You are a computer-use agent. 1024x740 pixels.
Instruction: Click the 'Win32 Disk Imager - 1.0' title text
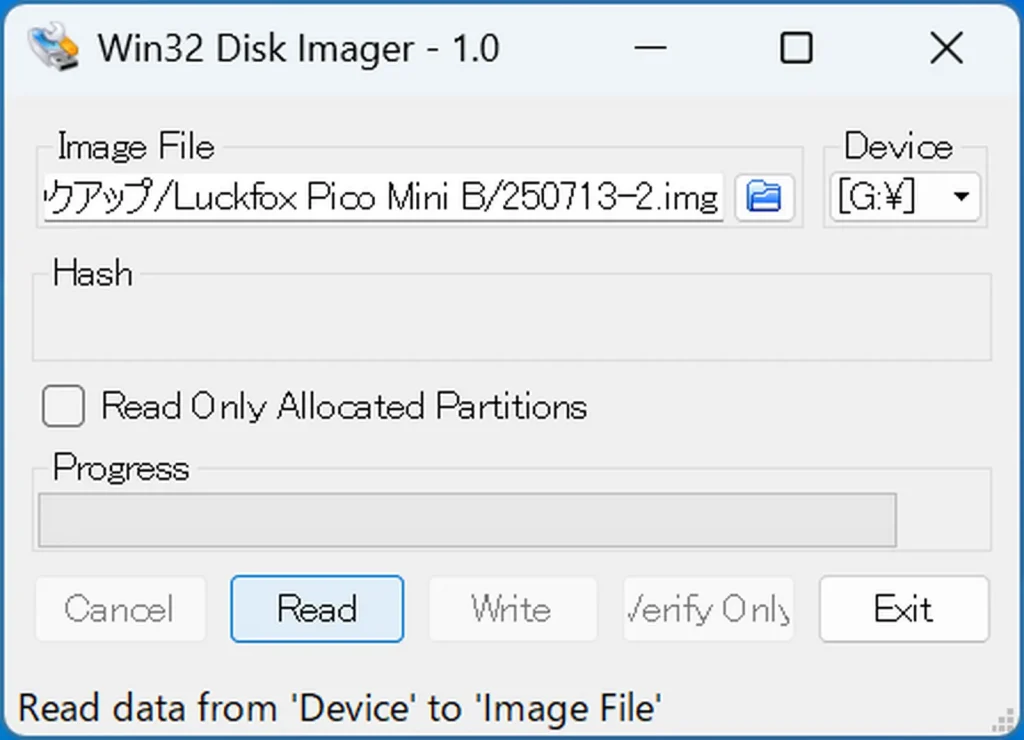[298, 48]
